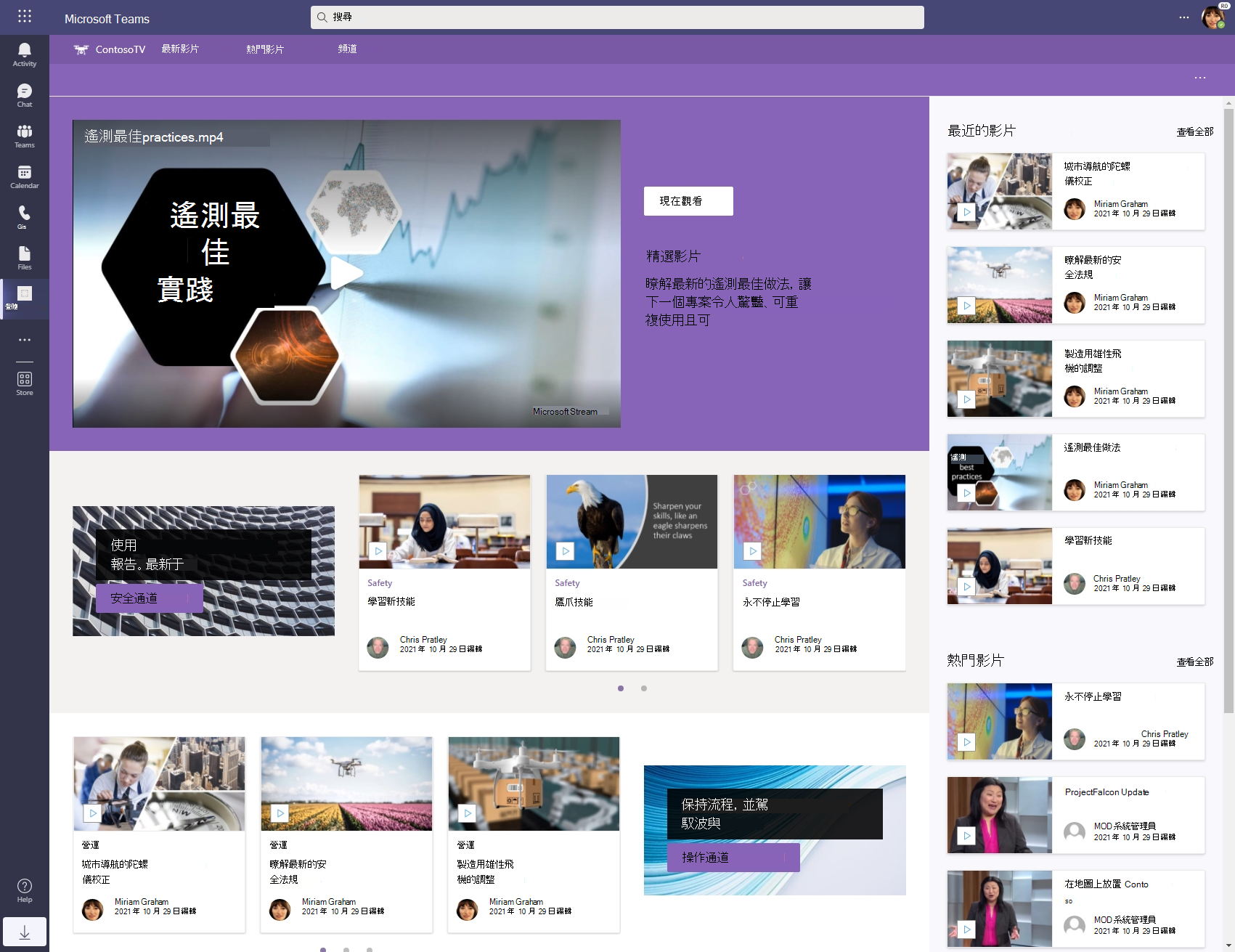Image resolution: width=1235 pixels, height=952 pixels.
Task: Click the page vertical scrollbar
Action: (1228, 410)
